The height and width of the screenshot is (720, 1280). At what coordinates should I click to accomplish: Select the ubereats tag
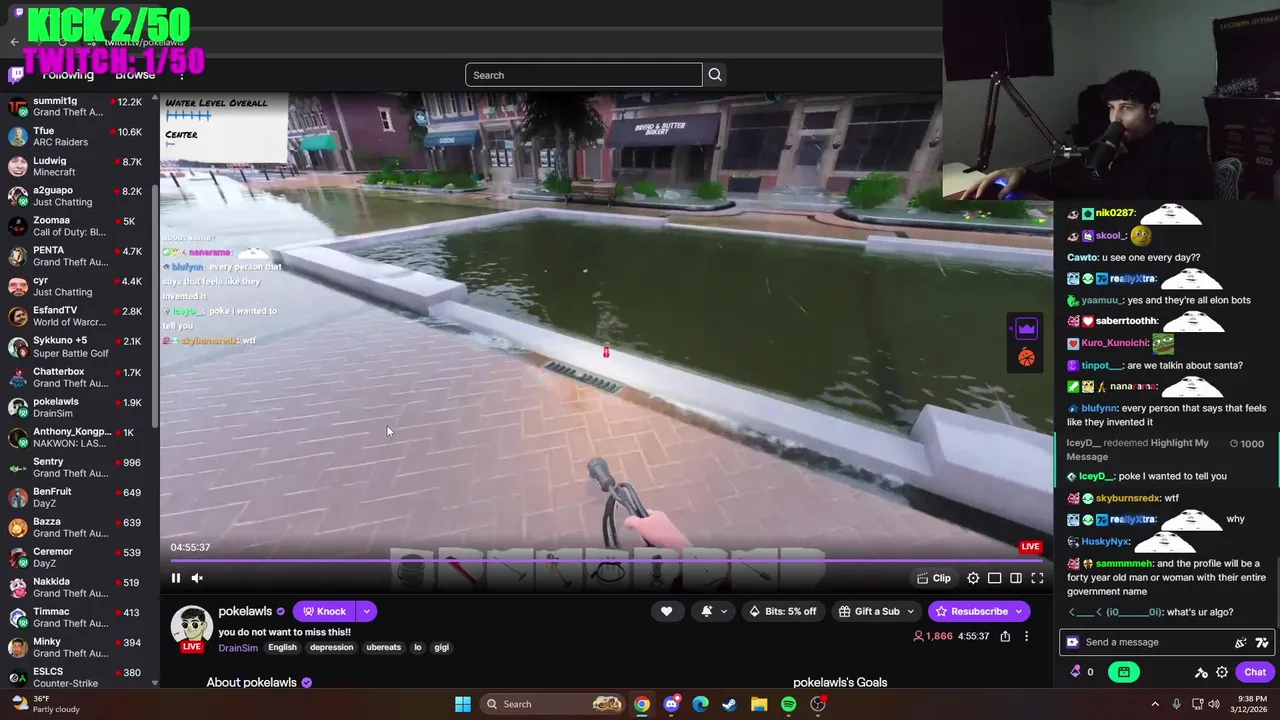point(383,648)
